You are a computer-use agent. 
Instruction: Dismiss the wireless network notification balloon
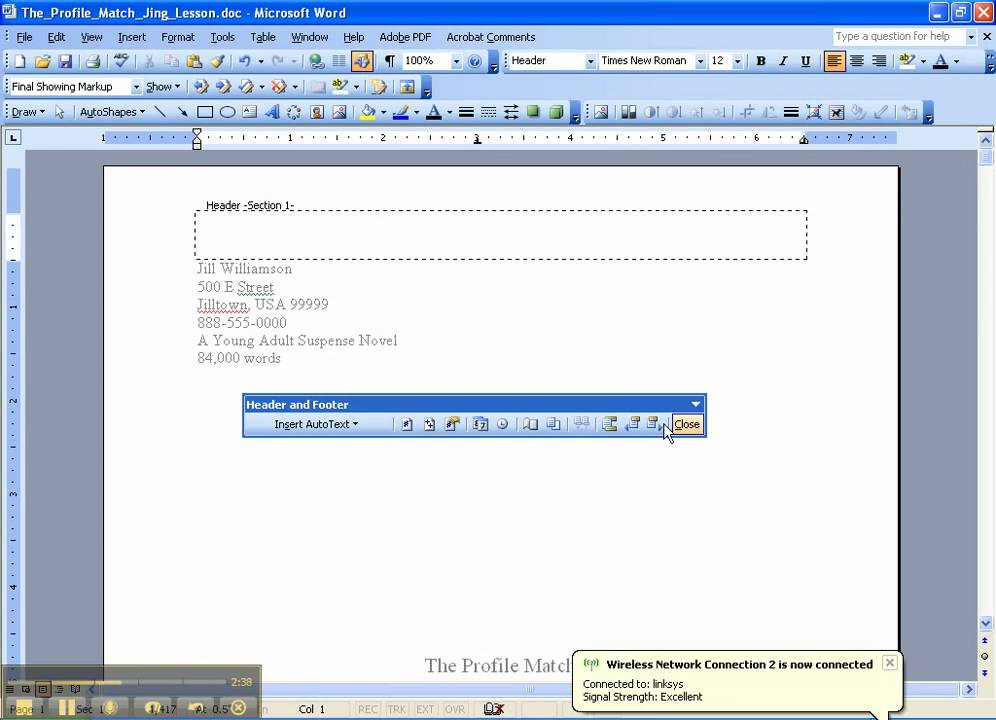890,663
